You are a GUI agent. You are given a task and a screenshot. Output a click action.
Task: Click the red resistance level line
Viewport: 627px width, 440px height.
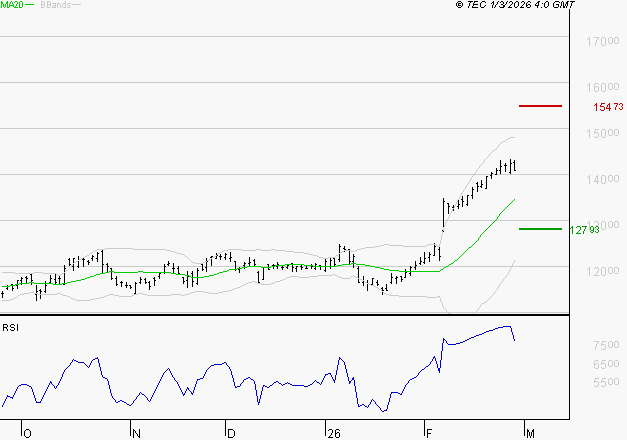(x=540, y=106)
